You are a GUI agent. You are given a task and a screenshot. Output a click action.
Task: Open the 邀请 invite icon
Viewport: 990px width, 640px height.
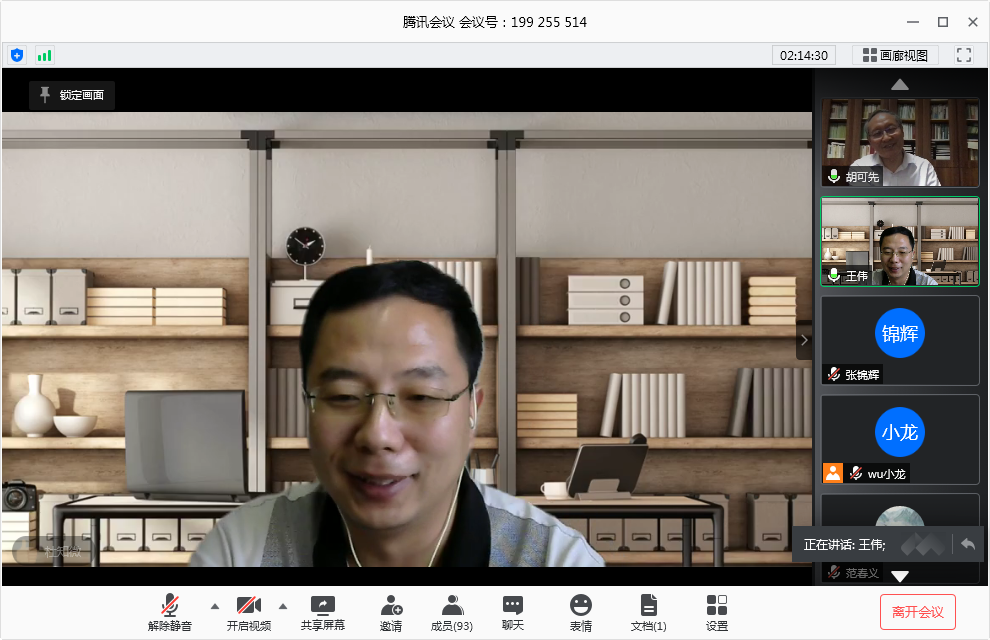pos(391,612)
